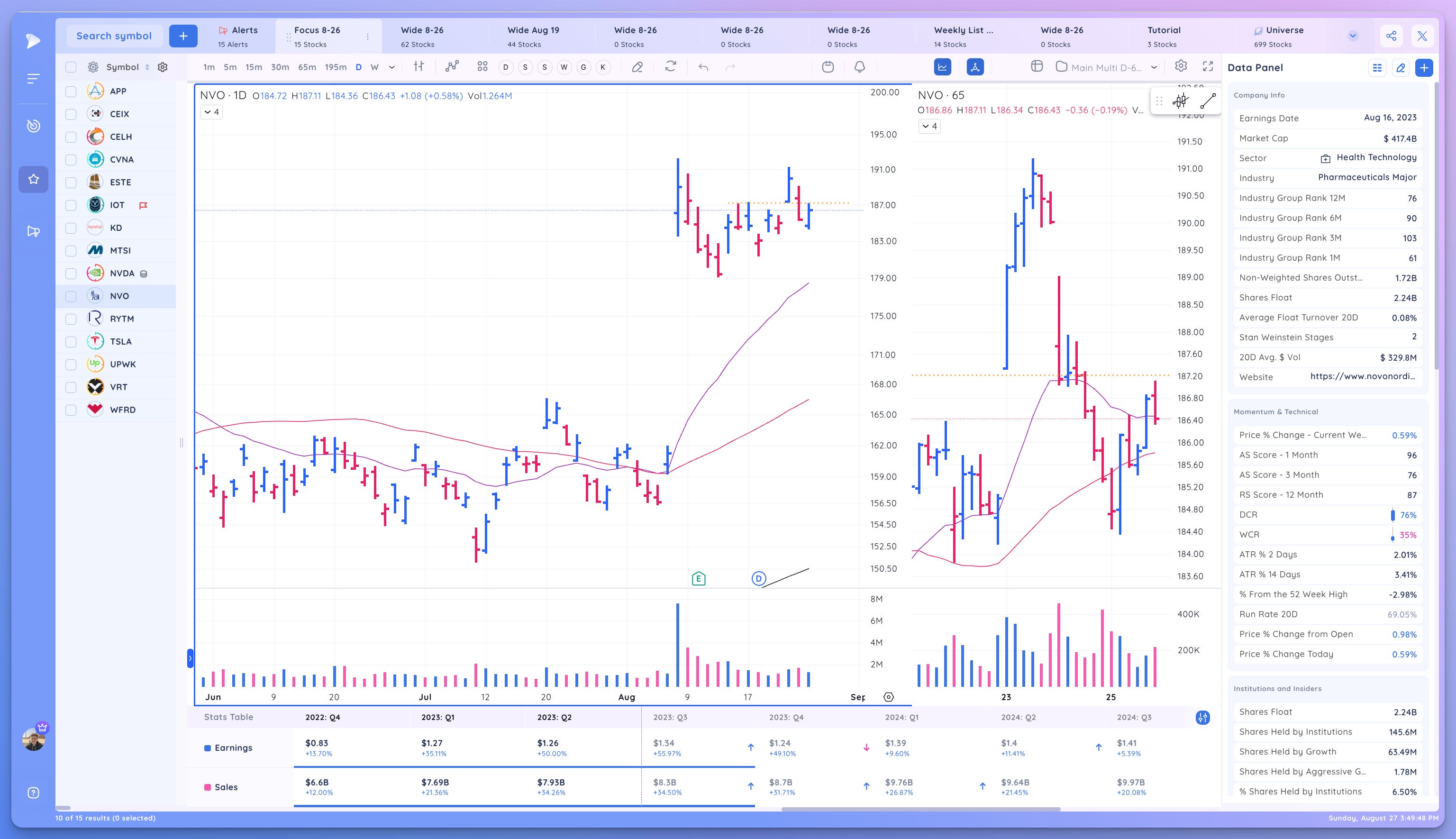Click the undo arrow
1456x839 pixels.
pos(703,67)
